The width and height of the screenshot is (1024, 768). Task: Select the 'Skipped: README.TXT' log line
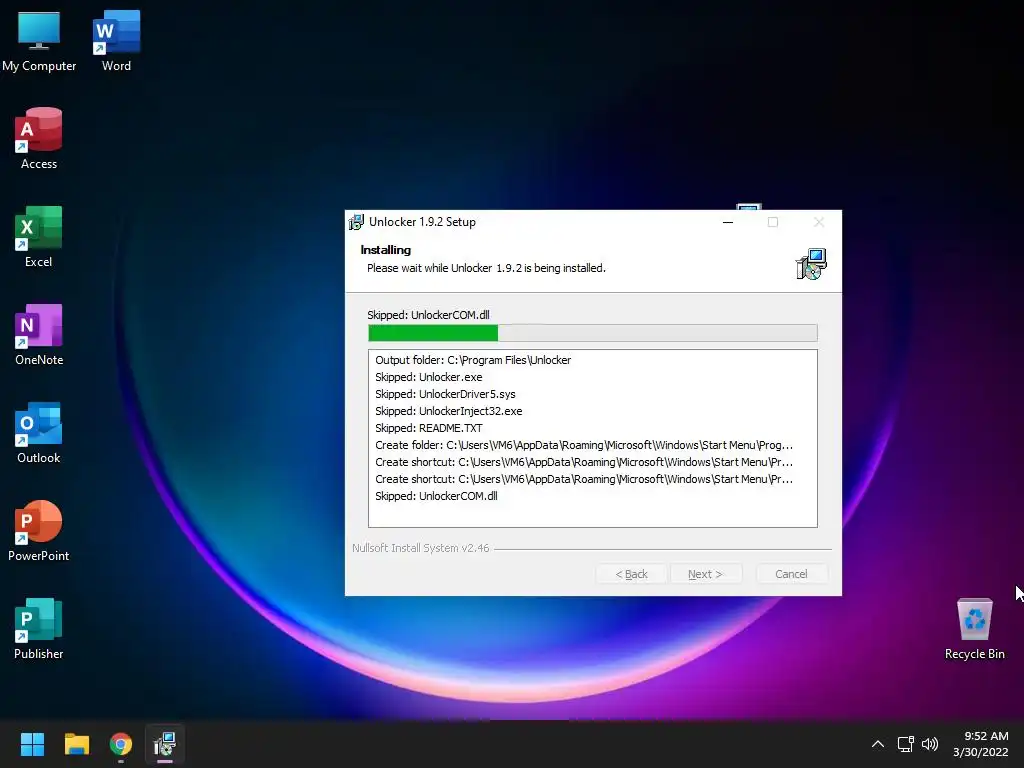pos(428,428)
